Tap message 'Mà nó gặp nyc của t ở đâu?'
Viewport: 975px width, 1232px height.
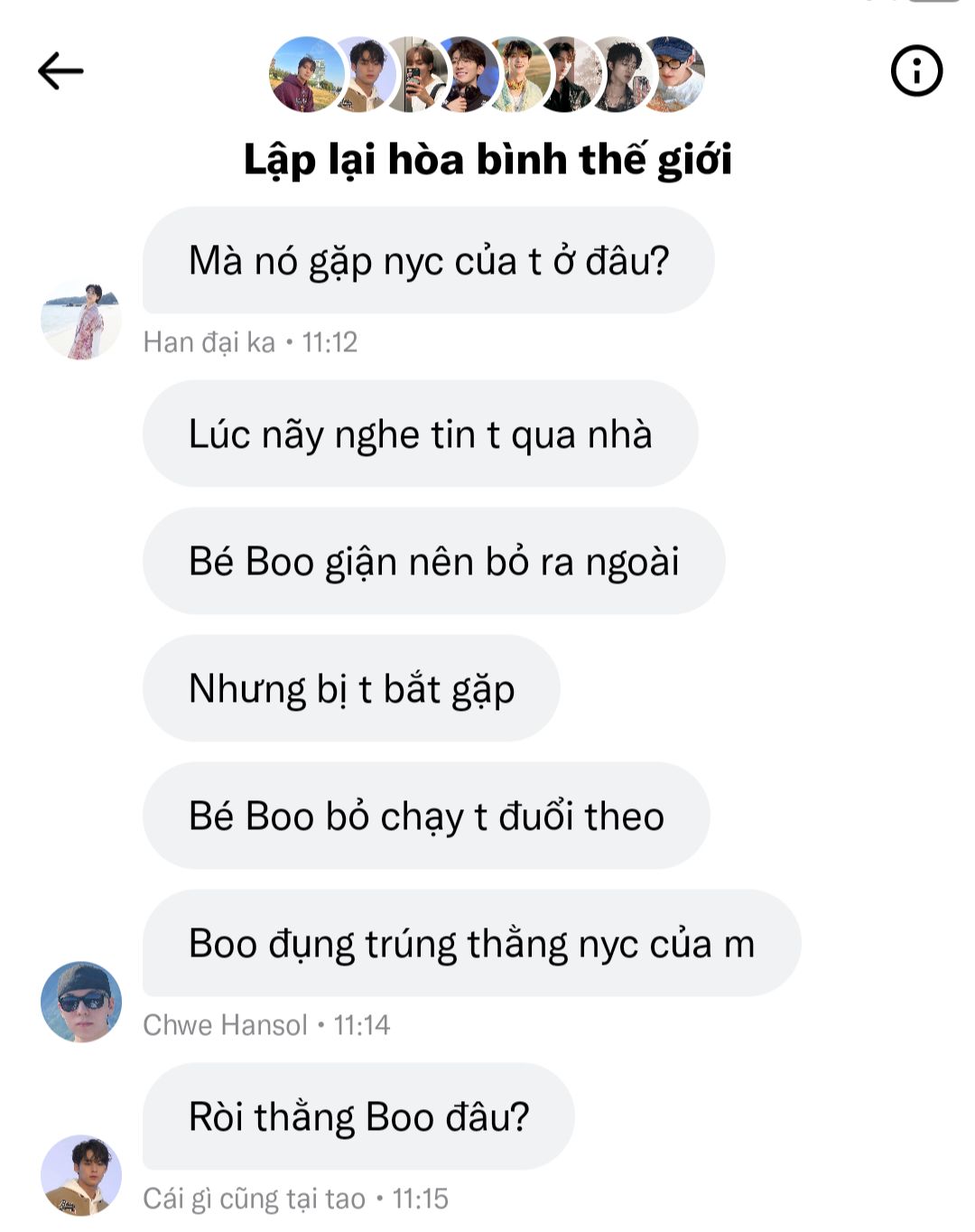point(429,260)
